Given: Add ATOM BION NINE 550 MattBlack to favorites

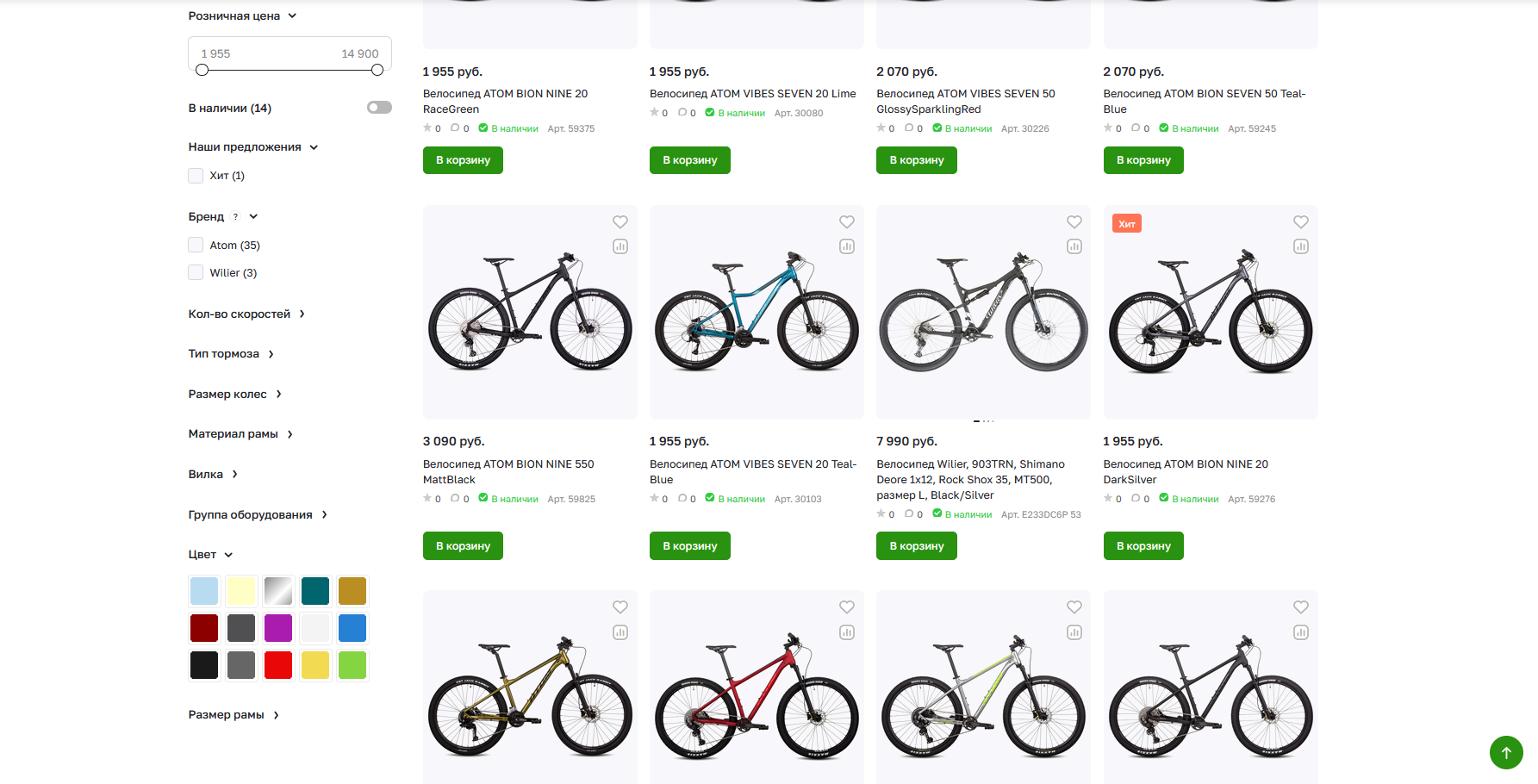Looking at the screenshot, I should (620, 222).
